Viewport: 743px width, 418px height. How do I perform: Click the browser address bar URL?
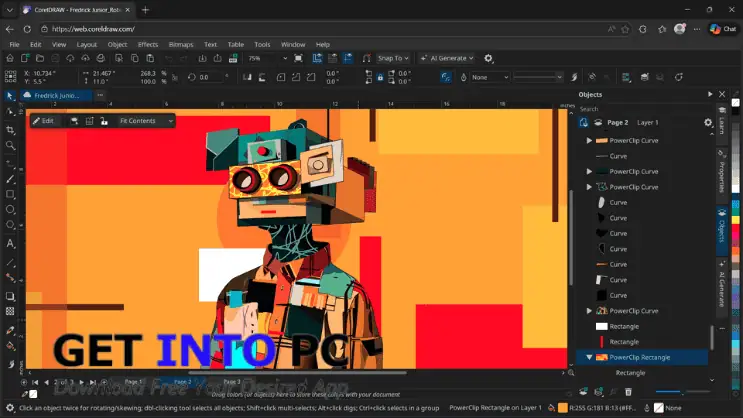pos(93,29)
